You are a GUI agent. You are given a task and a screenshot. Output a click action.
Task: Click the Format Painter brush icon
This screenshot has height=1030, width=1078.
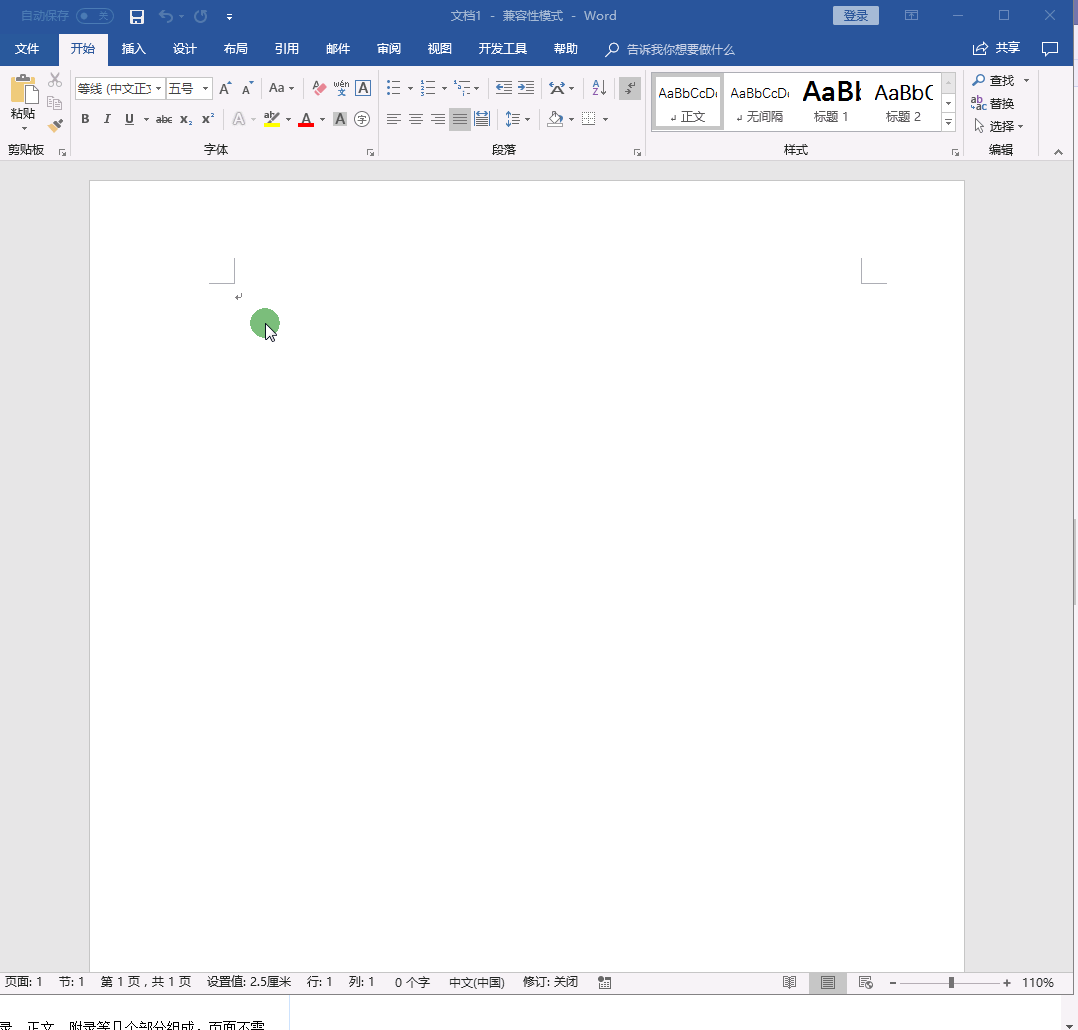pos(55,126)
